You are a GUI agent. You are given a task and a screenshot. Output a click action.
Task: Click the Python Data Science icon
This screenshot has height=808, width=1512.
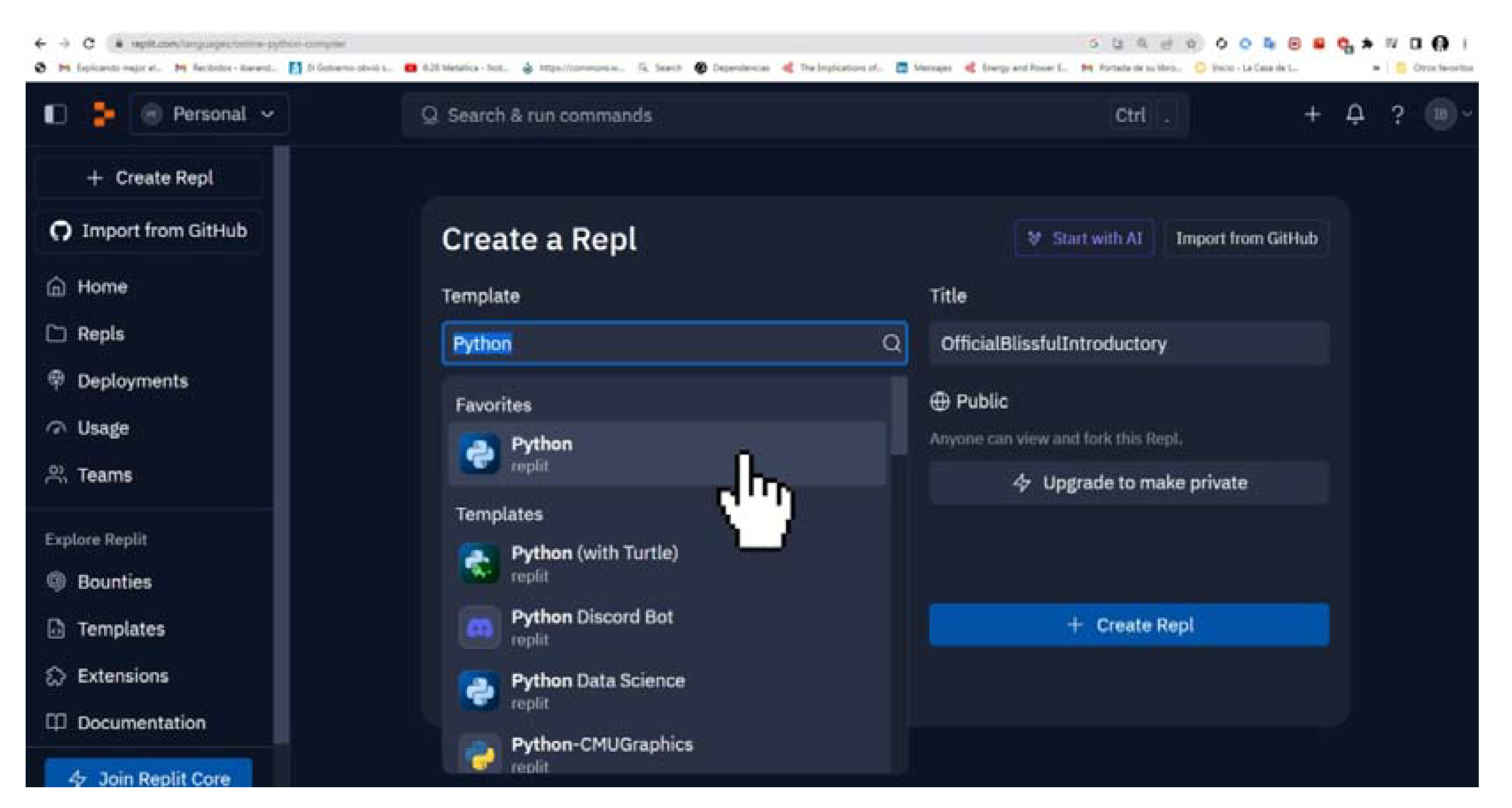click(x=480, y=691)
